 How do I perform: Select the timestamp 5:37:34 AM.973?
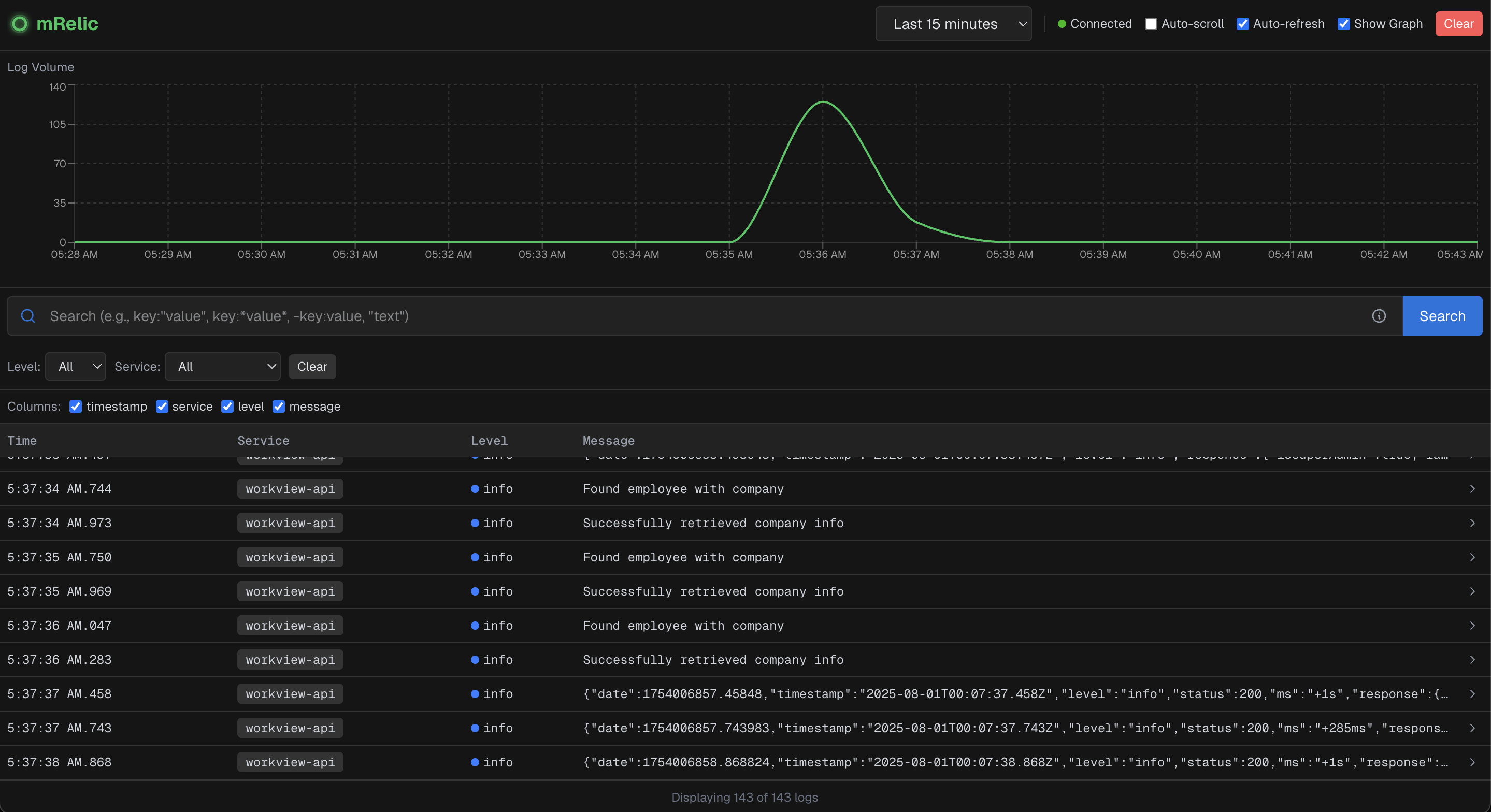[x=60, y=523]
